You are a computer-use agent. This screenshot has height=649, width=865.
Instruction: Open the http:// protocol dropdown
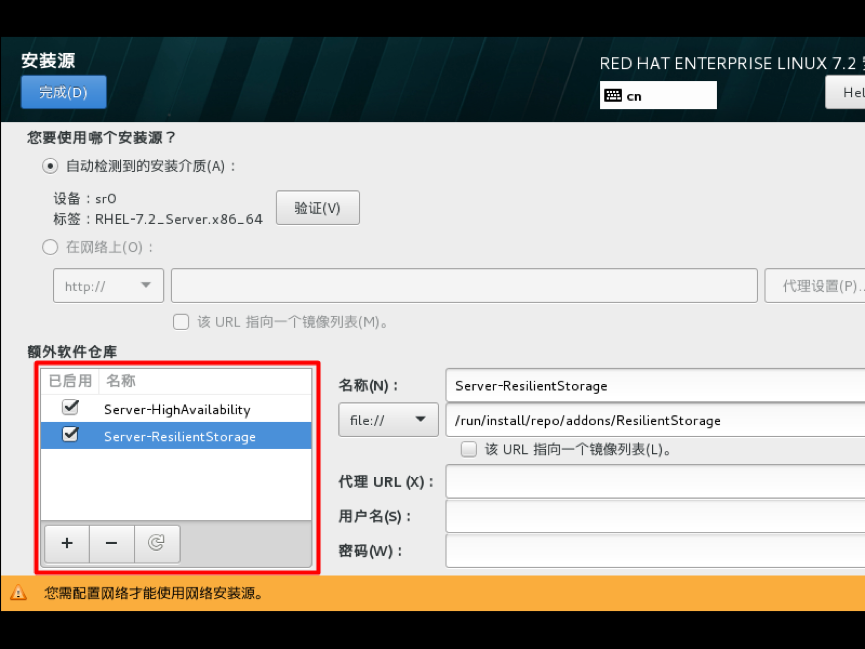tap(108, 285)
